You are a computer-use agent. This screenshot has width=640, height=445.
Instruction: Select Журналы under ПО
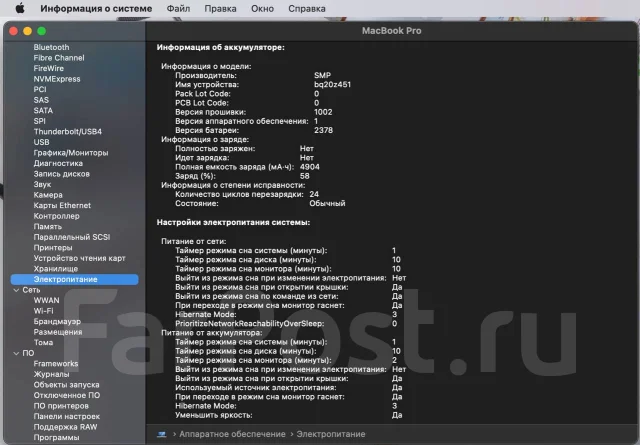pyautogui.click(x=51, y=374)
